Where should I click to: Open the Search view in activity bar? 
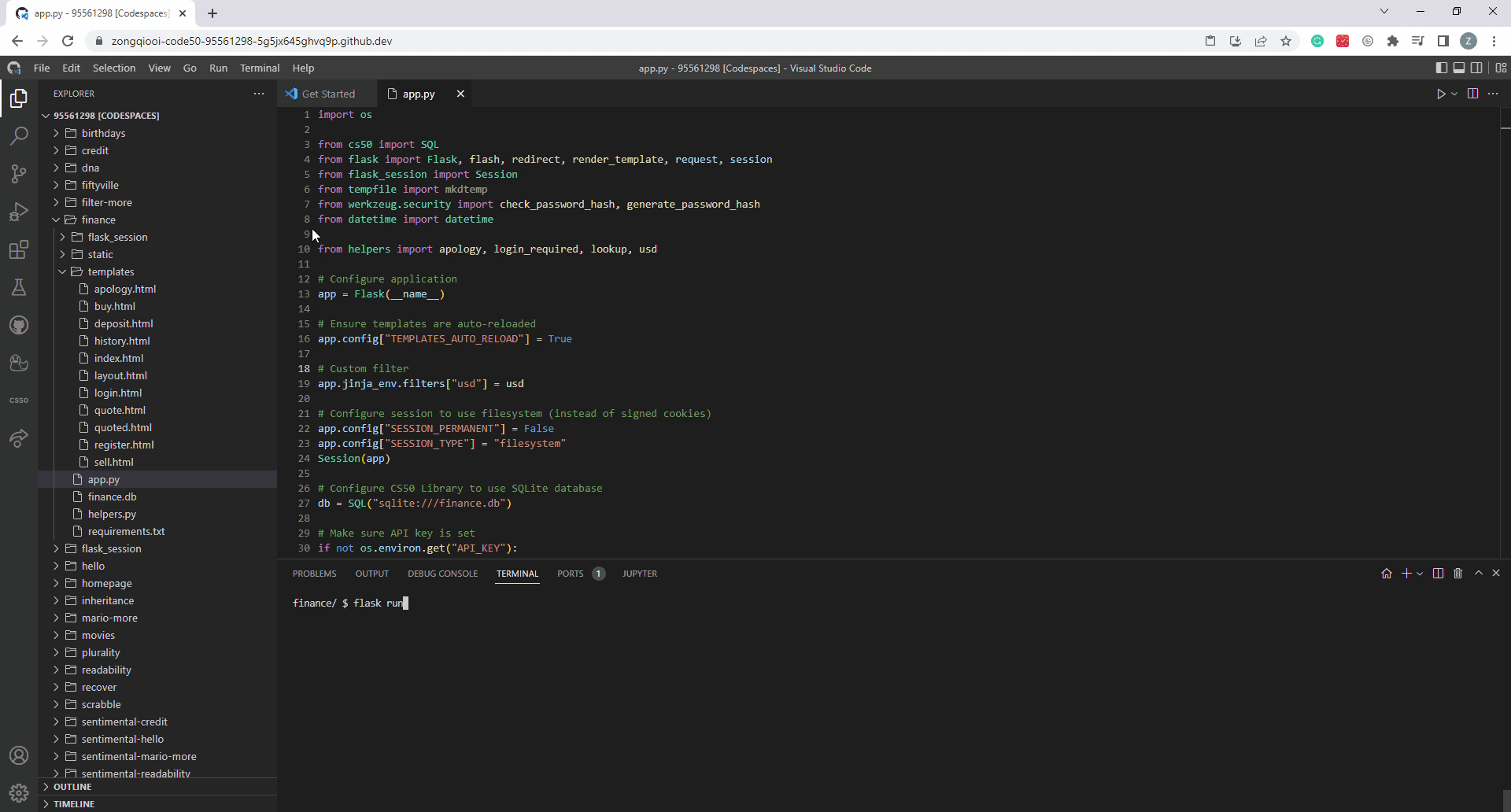pos(19,136)
